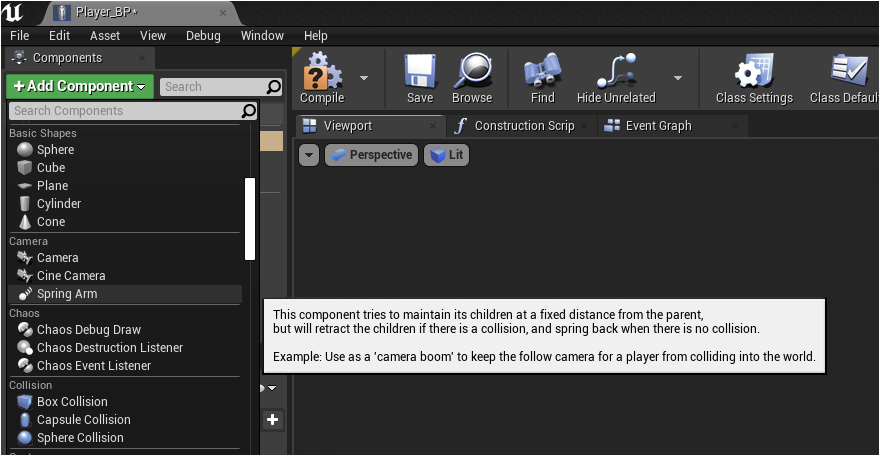Click the plus button beside the component list
The image size is (880, 456).
[273, 420]
